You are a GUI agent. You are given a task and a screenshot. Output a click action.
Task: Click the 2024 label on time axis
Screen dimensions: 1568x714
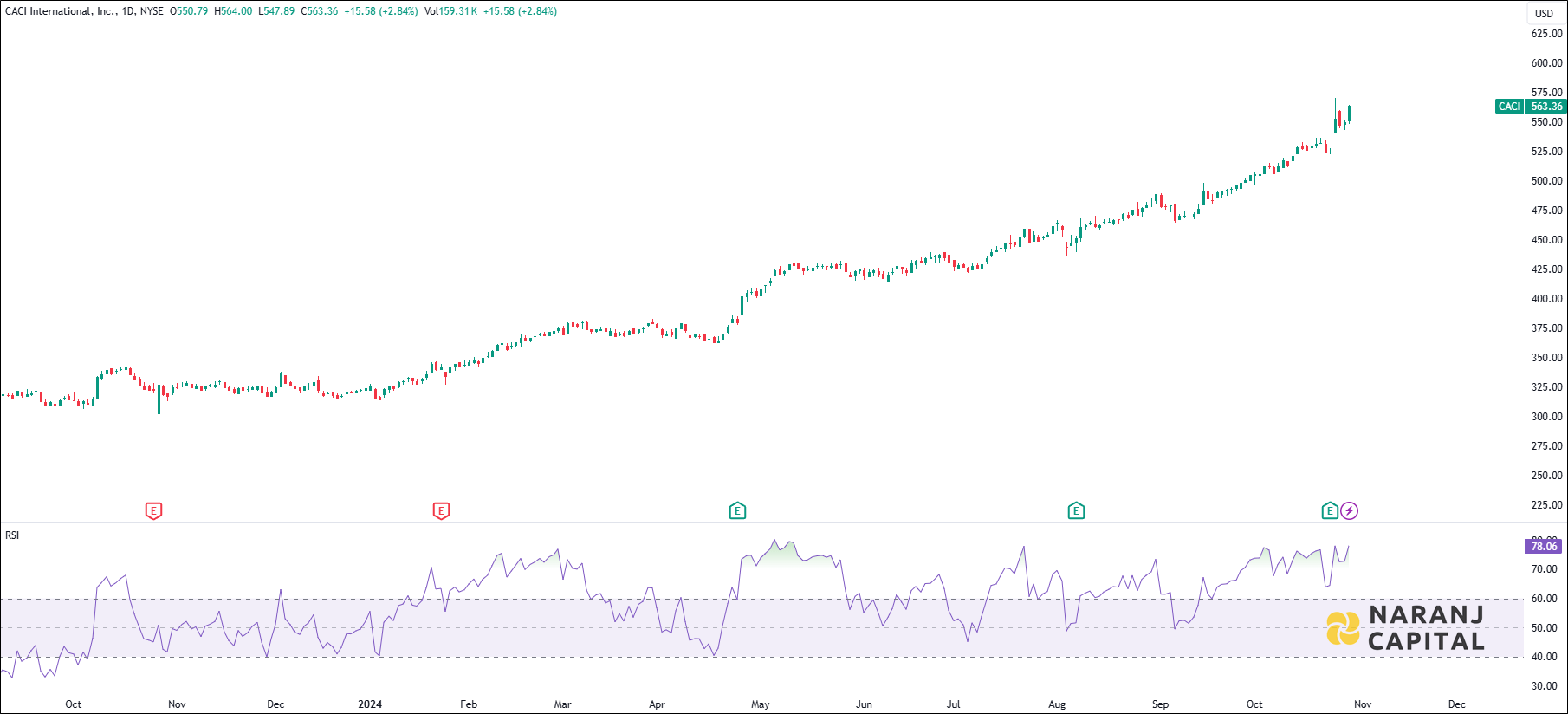370,704
